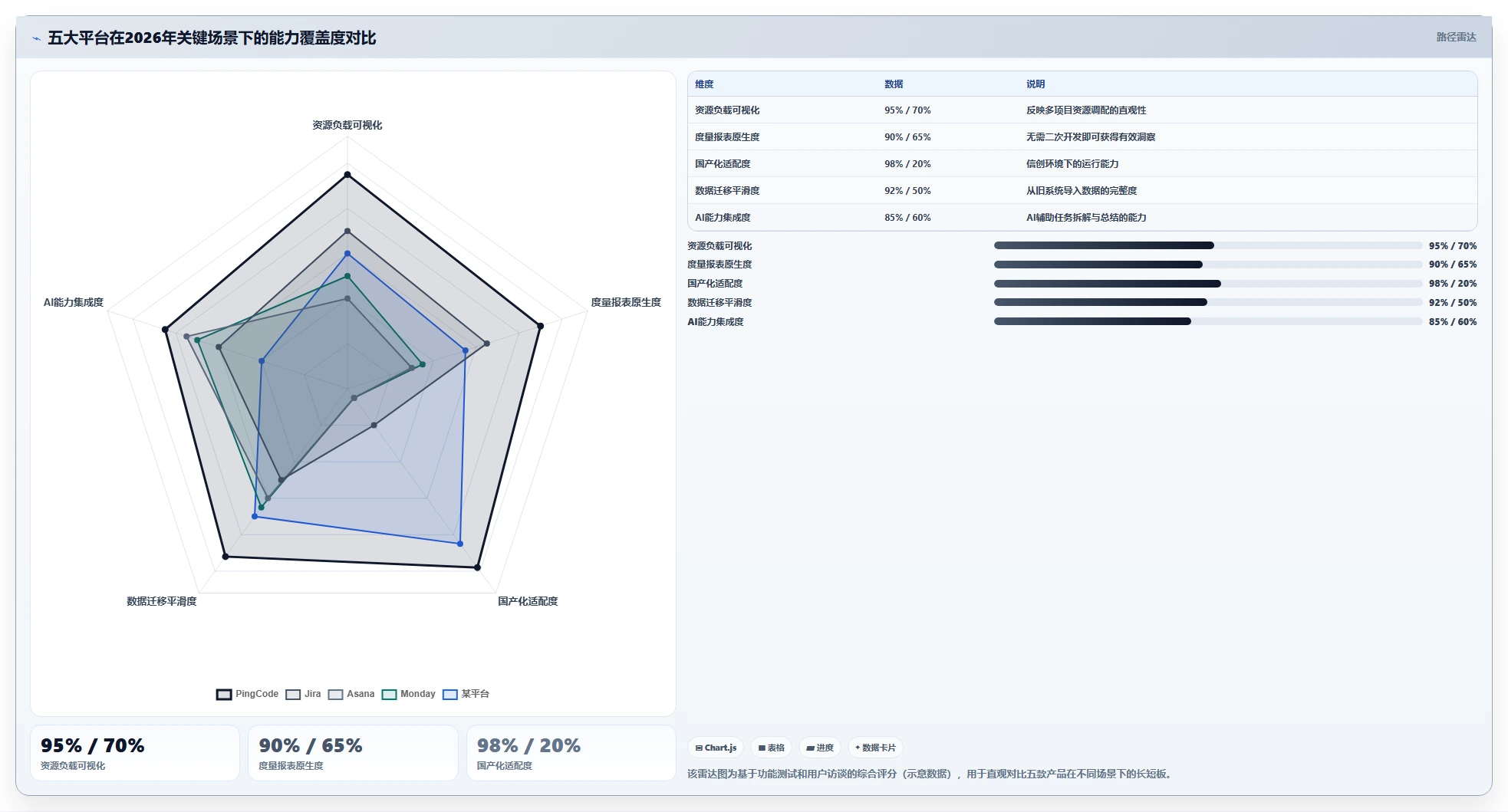Click the chart title heading
This screenshot has width=1508, height=812.
pyautogui.click(x=212, y=38)
